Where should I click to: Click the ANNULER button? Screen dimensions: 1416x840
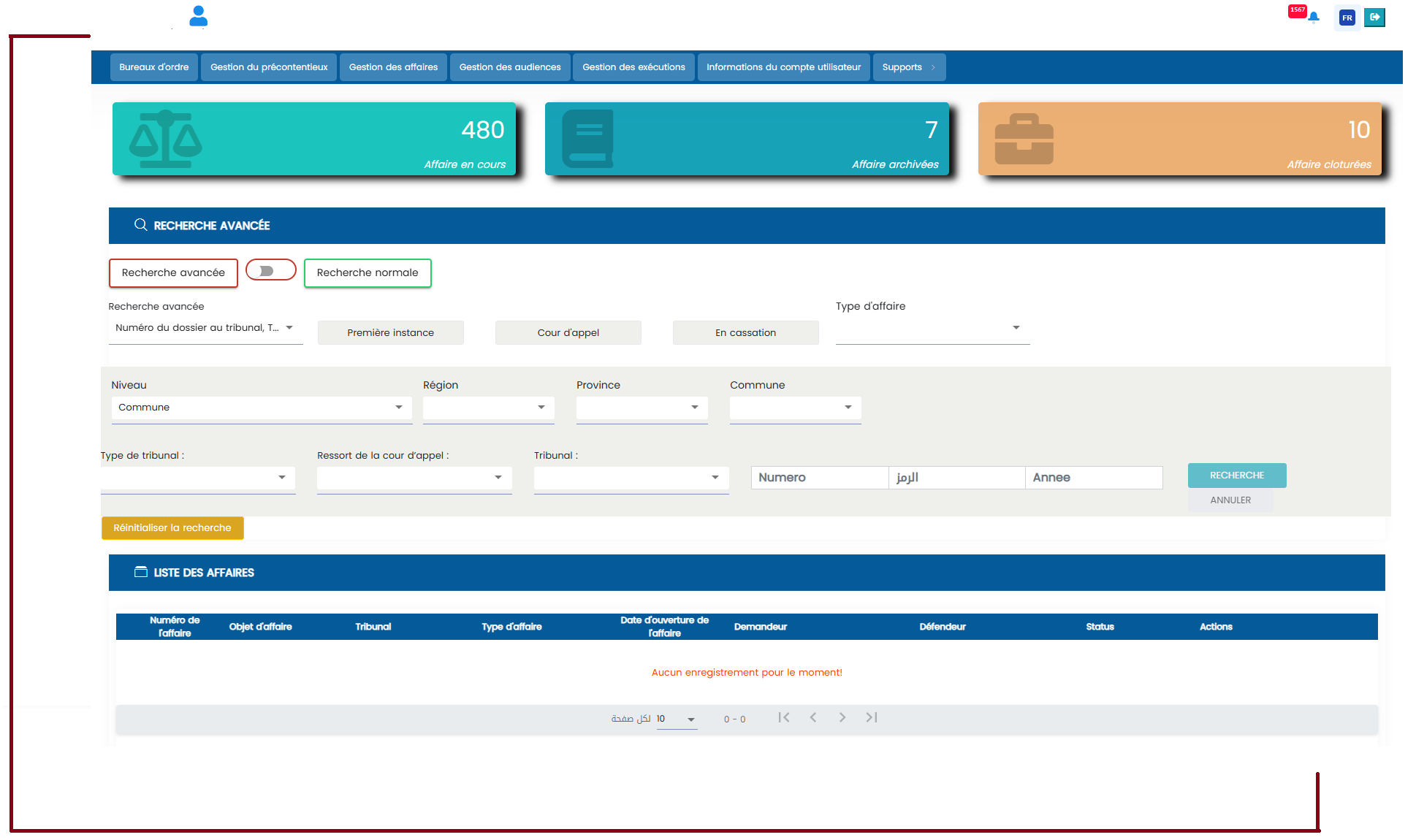point(1230,500)
